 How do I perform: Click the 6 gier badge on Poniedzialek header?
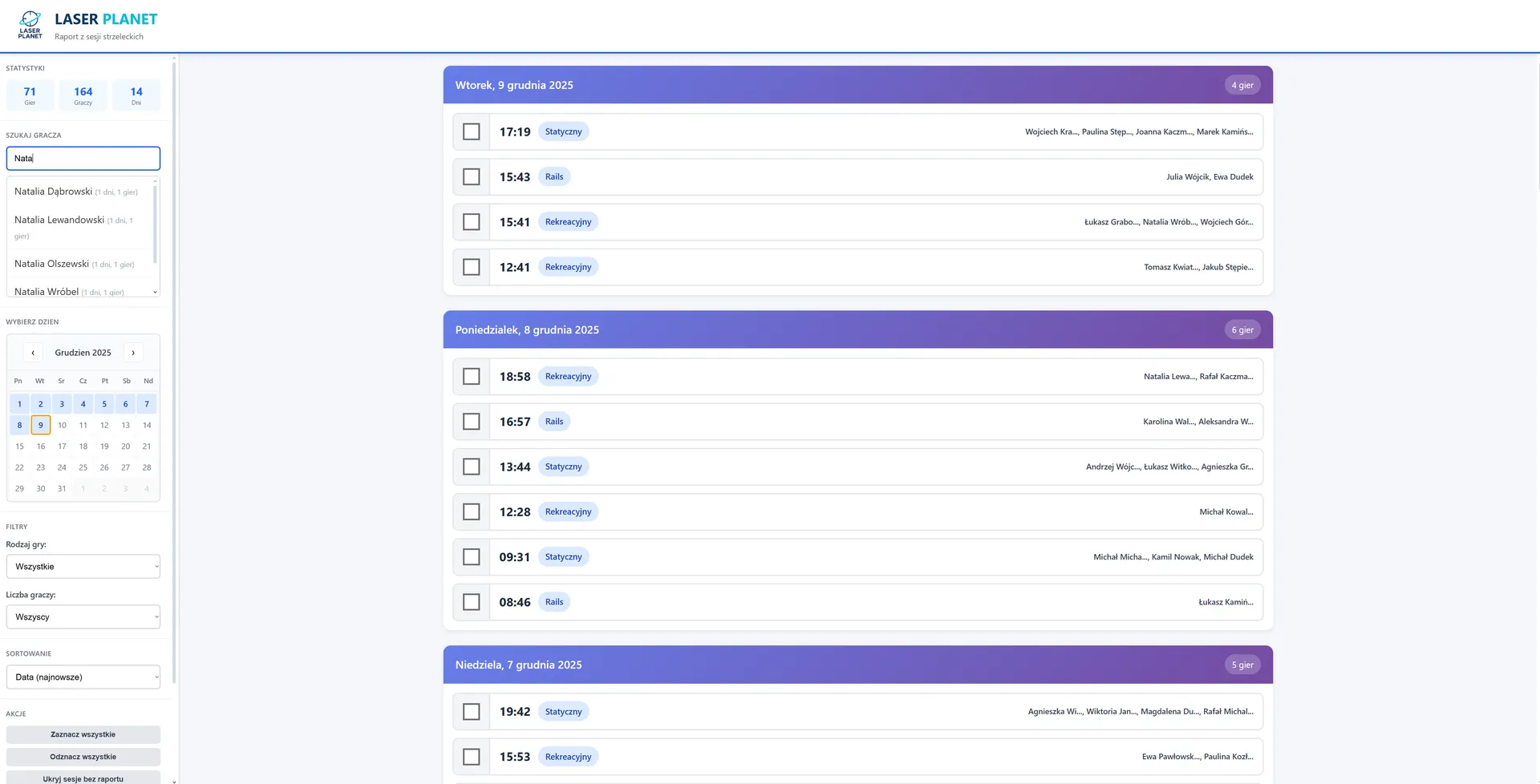(x=1242, y=329)
